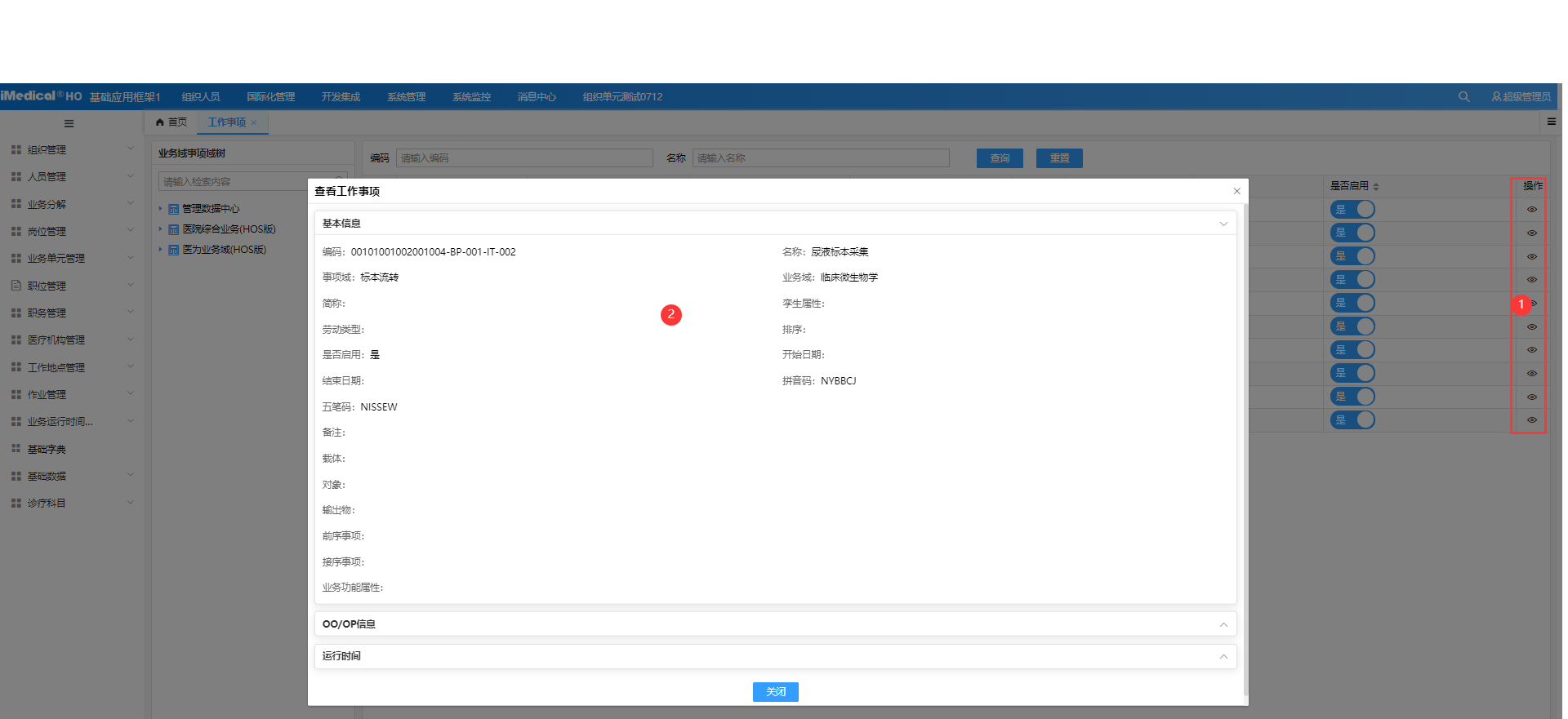Go to the 首页 home tab

click(171, 122)
